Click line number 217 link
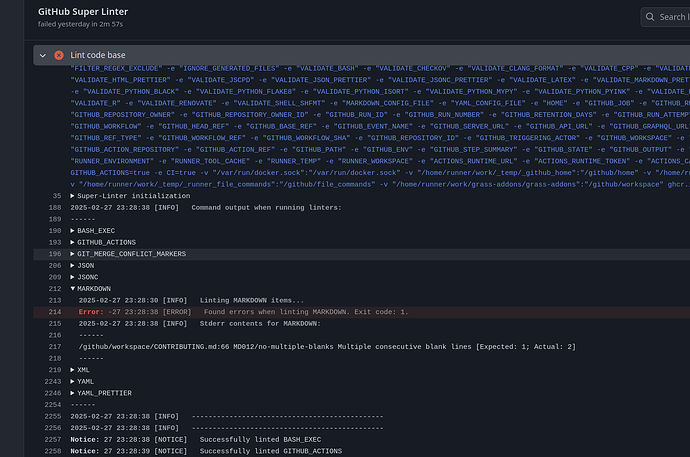The image size is (690, 457). (55, 347)
